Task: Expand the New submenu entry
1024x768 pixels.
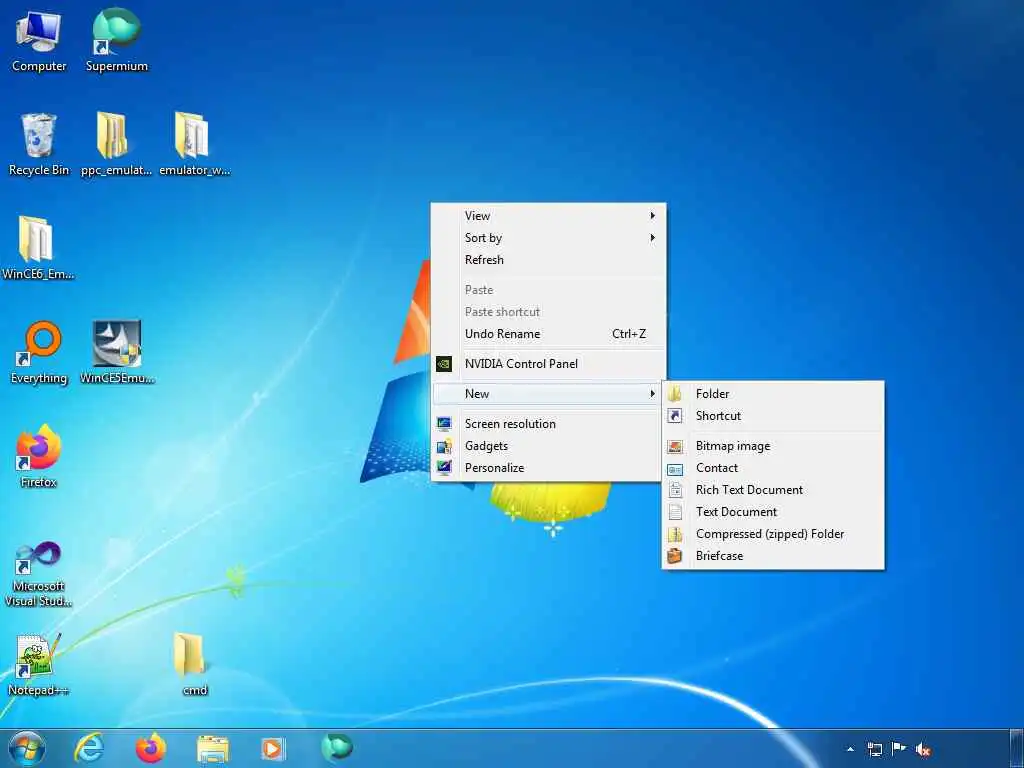Action: coord(548,394)
